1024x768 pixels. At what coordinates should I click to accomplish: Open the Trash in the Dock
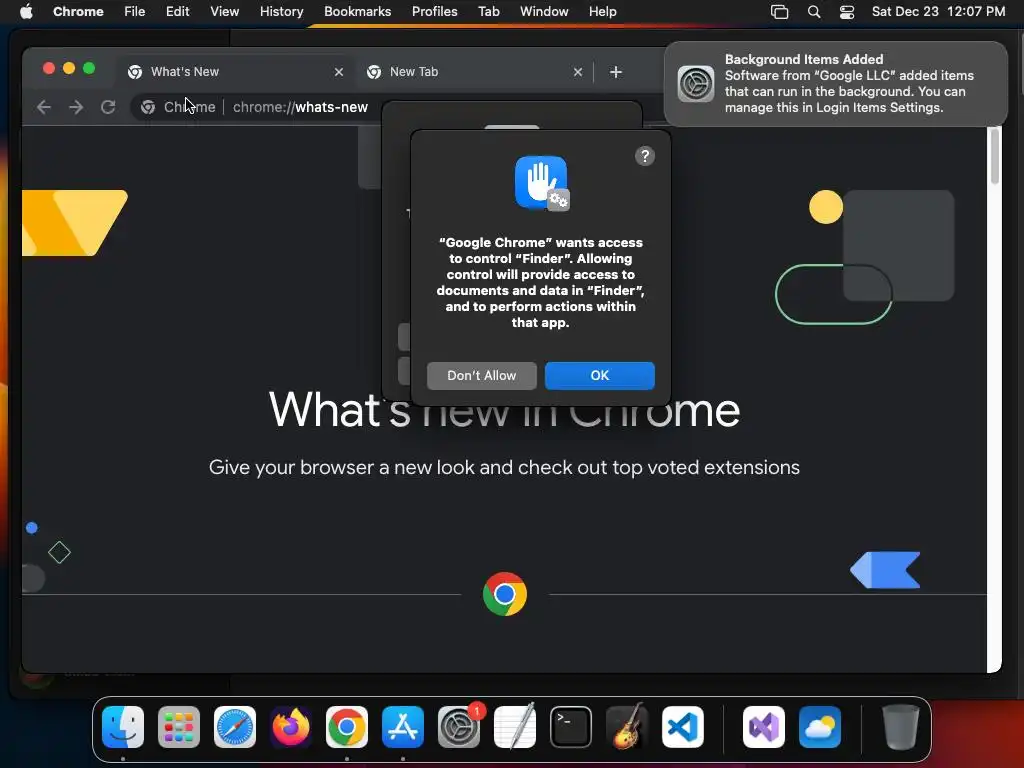point(901,727)
